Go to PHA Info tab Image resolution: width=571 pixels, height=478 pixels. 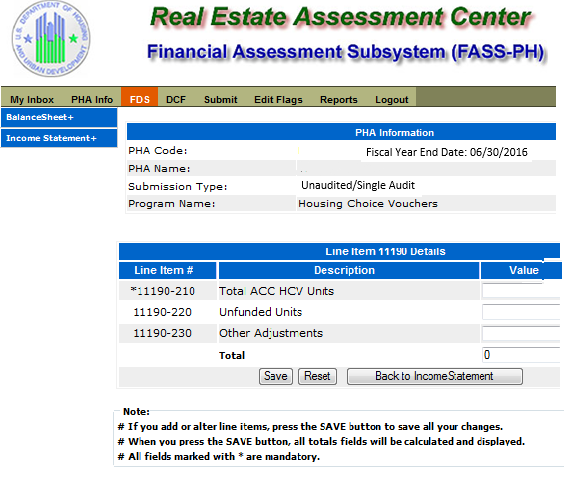tap(92, 99)
